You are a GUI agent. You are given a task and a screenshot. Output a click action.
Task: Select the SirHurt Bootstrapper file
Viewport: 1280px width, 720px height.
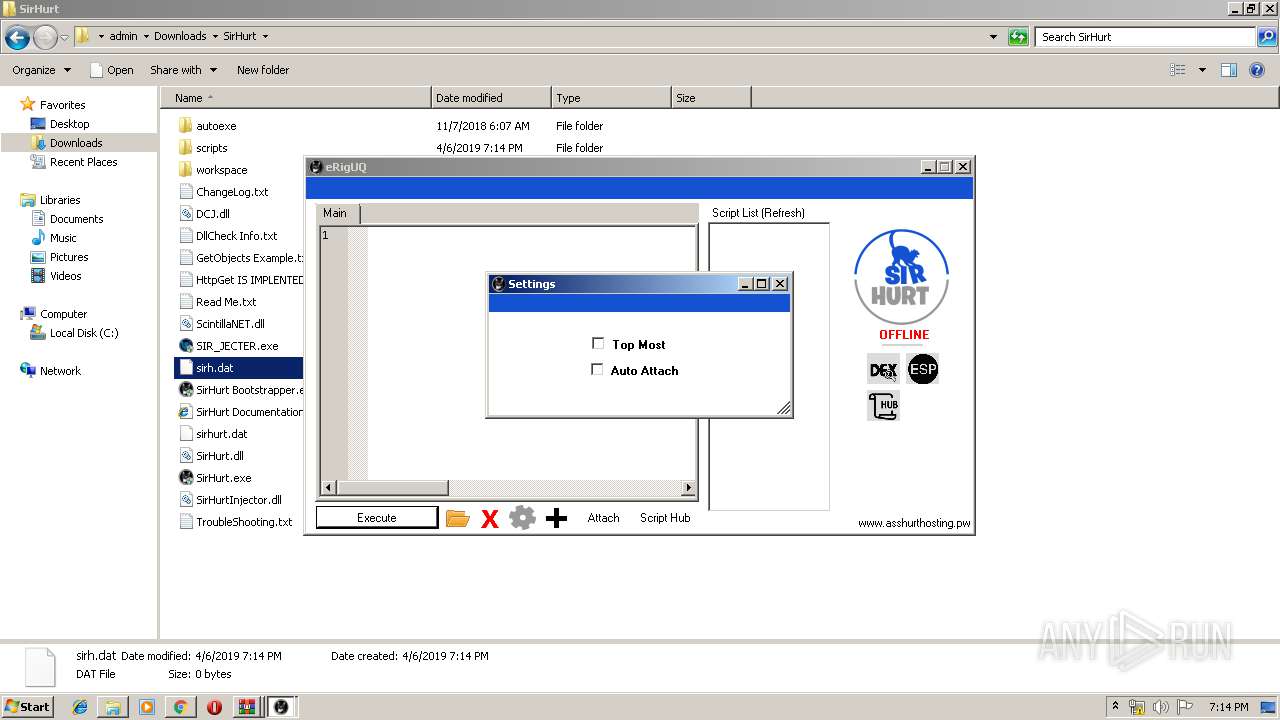coord(240,390)
